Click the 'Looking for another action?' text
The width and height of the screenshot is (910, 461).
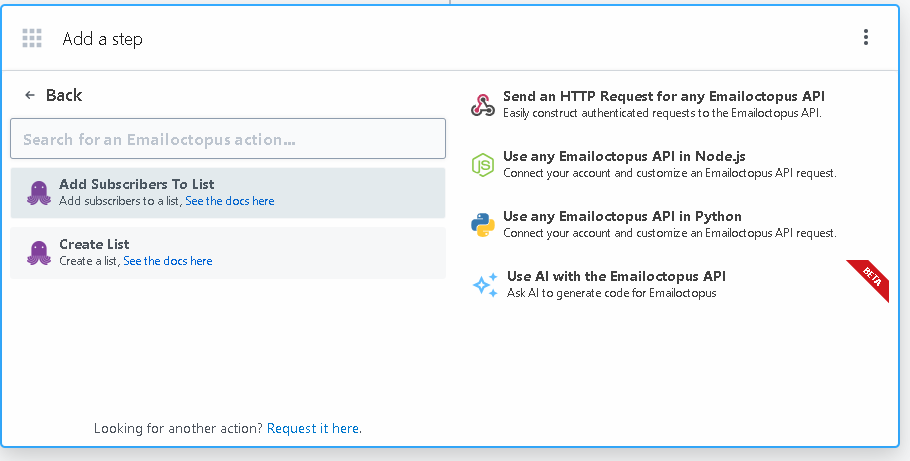tap(179, 428)
